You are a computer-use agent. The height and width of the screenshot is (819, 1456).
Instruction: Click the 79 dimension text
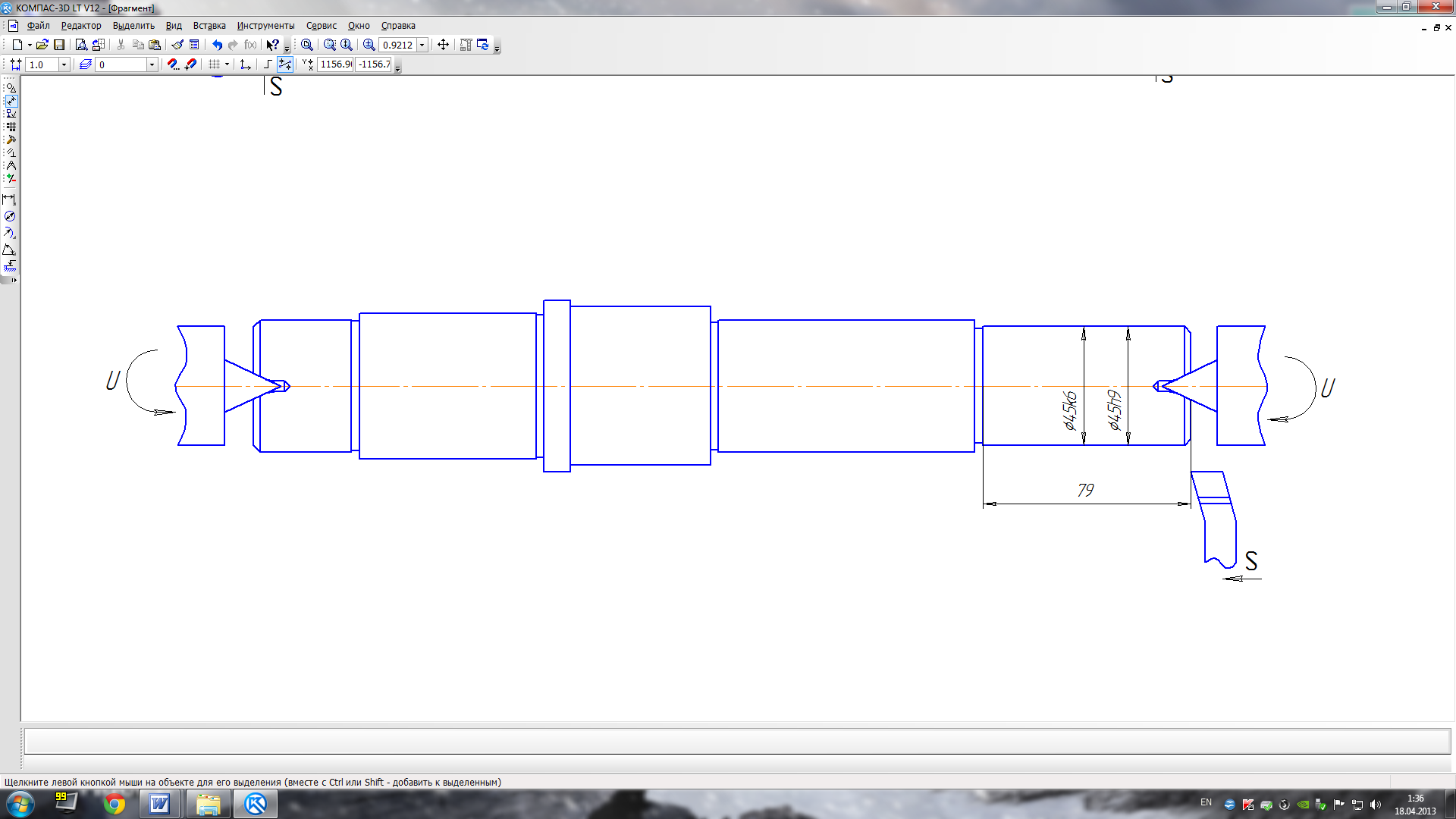coord(1086,491)
